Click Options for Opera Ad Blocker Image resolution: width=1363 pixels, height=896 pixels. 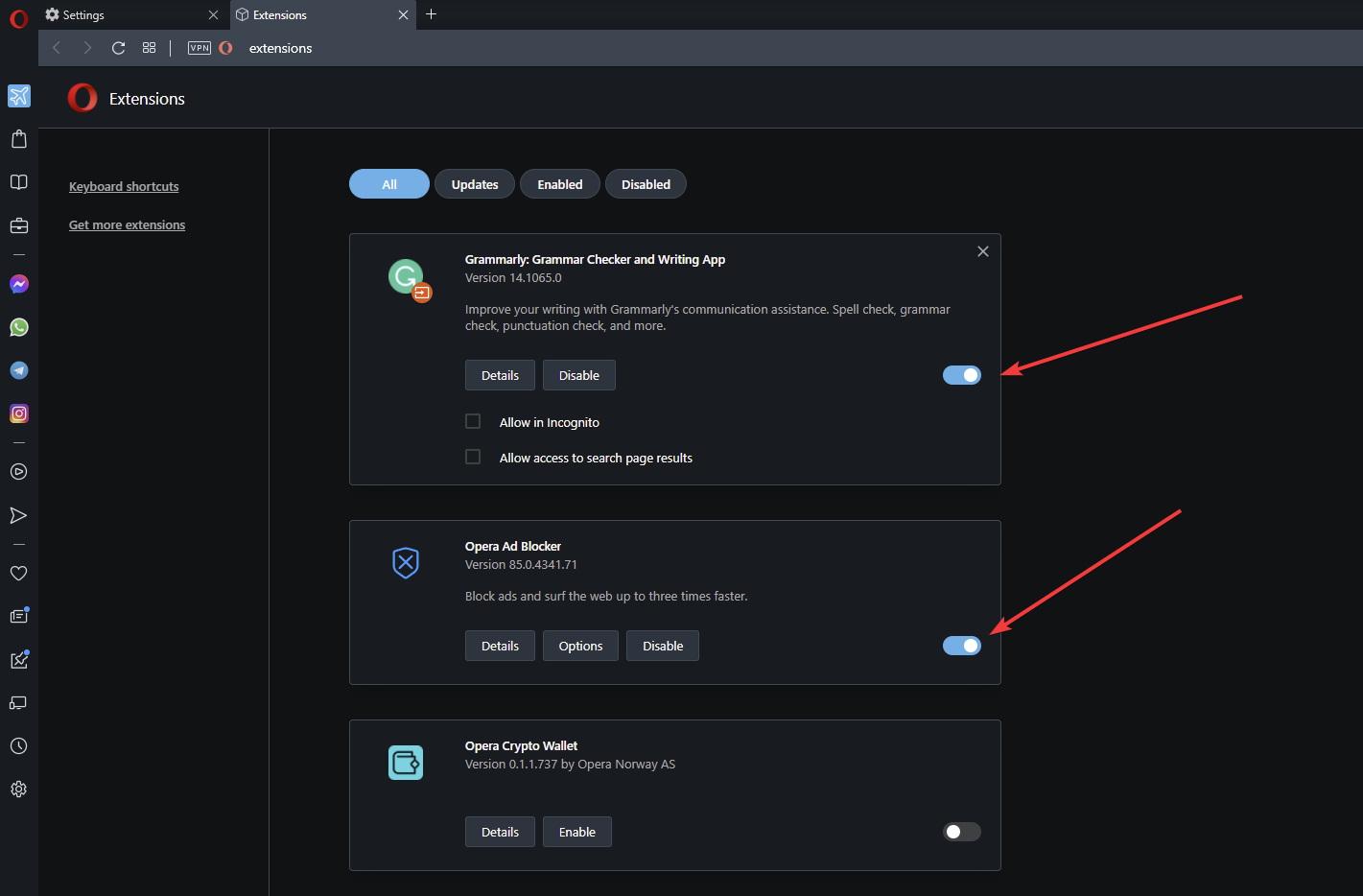pos(580,646)
